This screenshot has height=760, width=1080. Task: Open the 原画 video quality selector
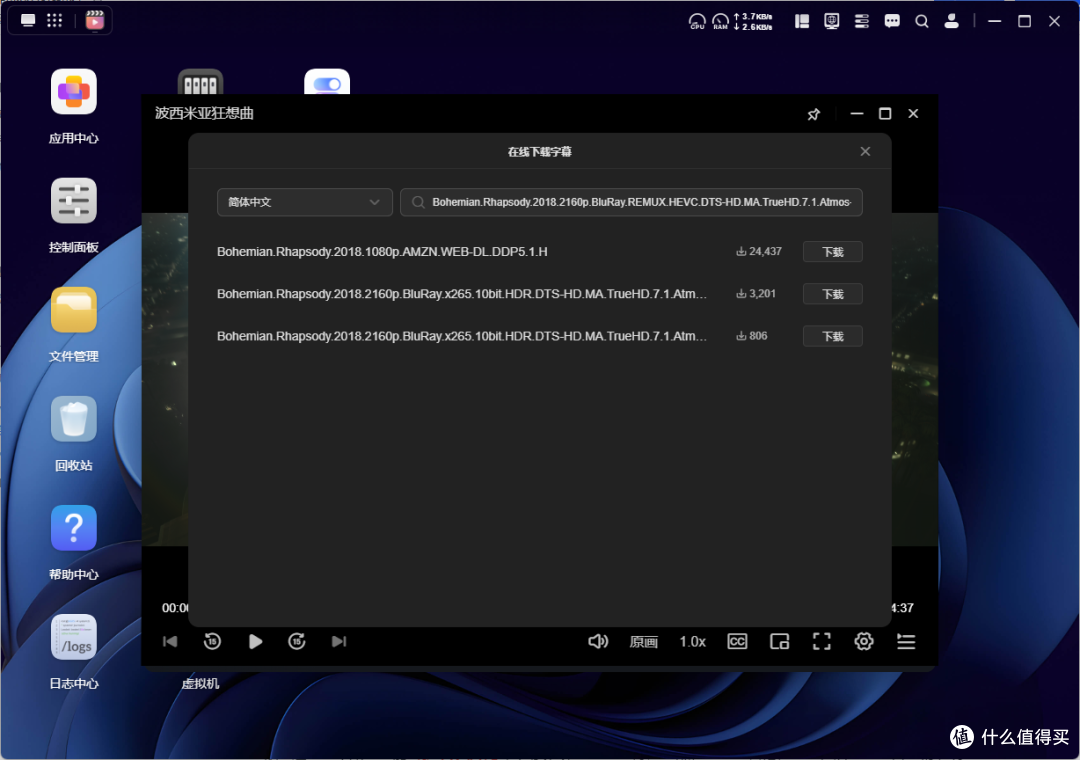coord(643,642)
